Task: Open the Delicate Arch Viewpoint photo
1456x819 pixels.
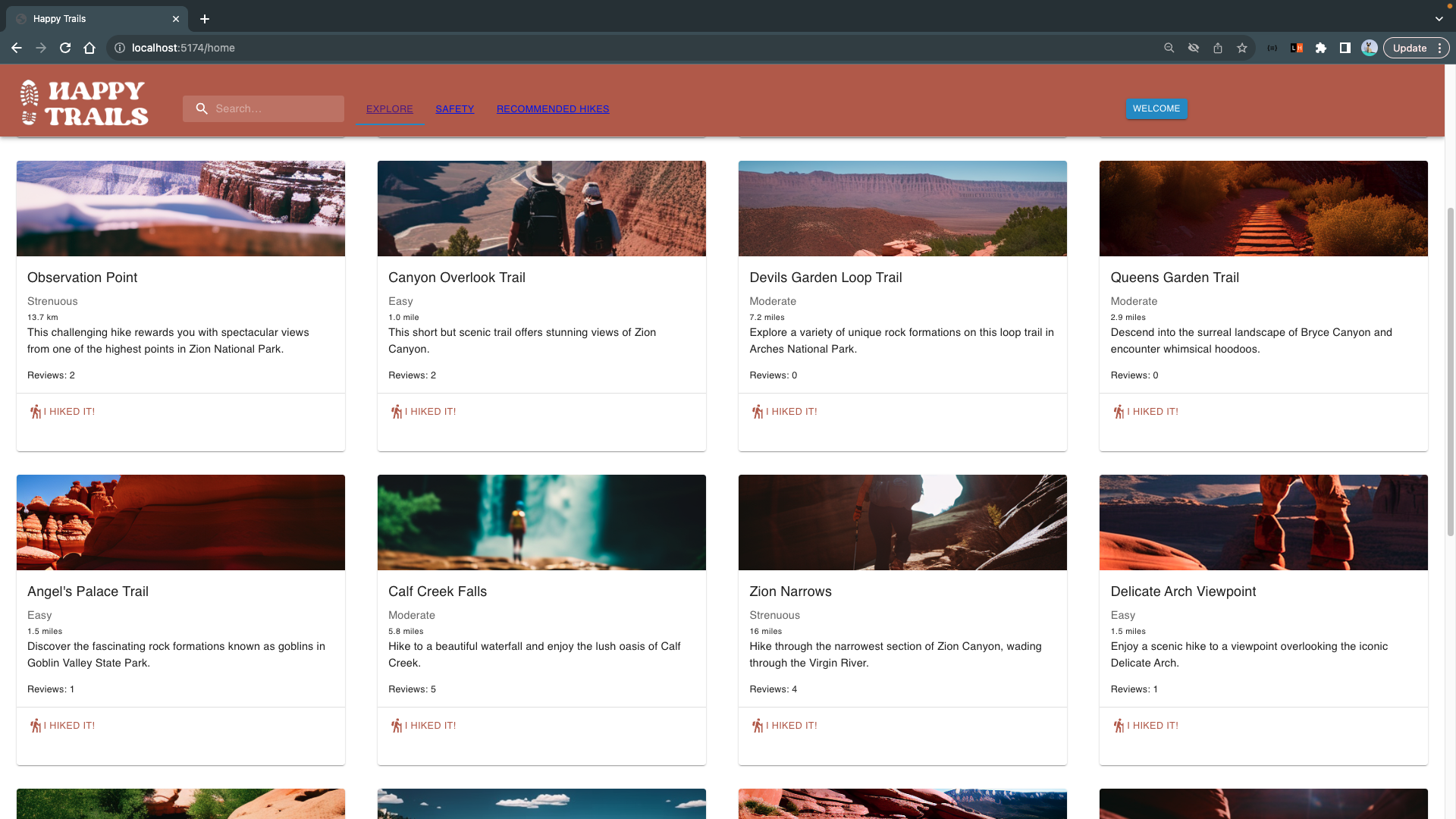Action: (x=1263, y=522)
